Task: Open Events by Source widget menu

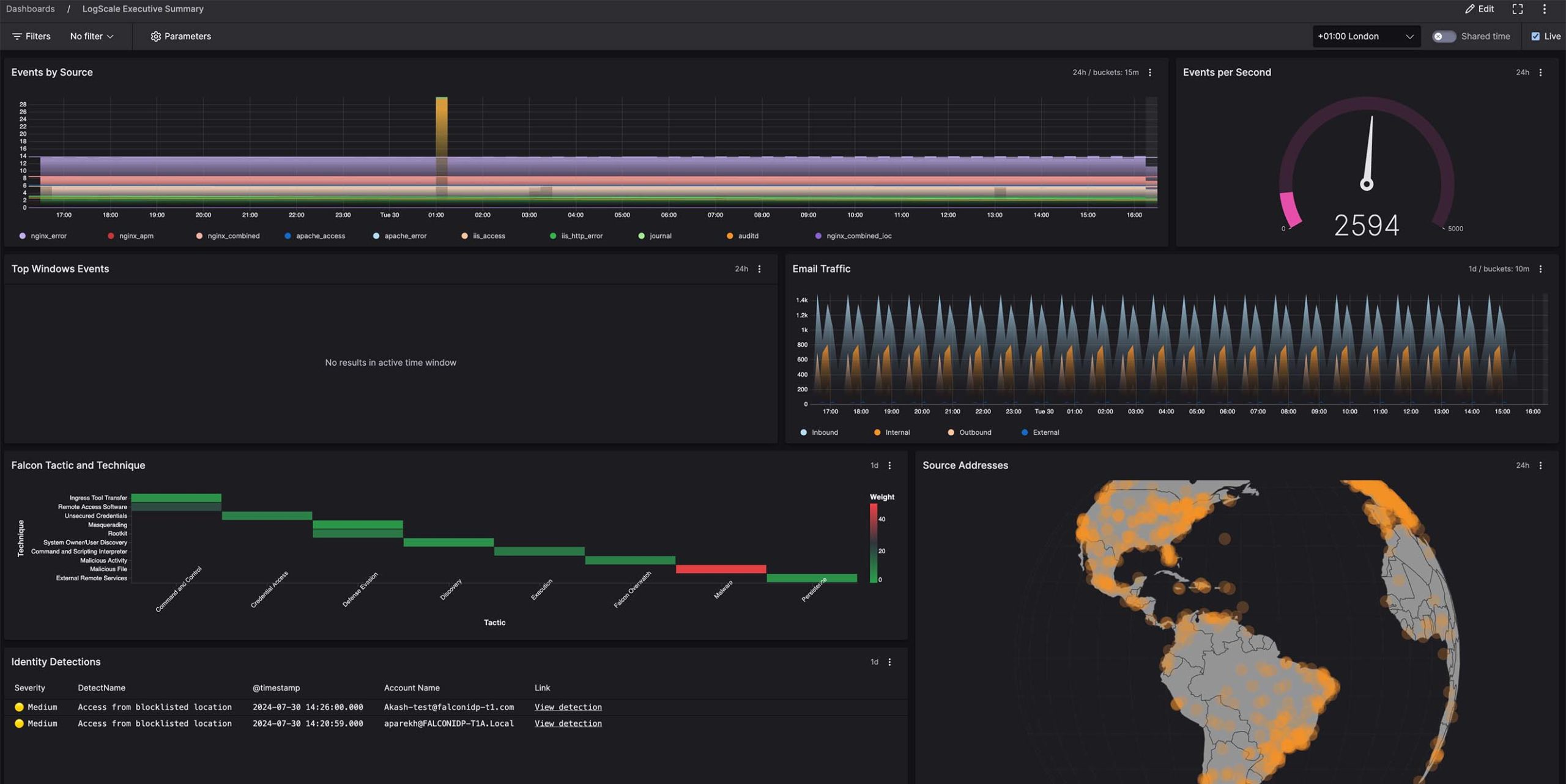Action: 1150,72
